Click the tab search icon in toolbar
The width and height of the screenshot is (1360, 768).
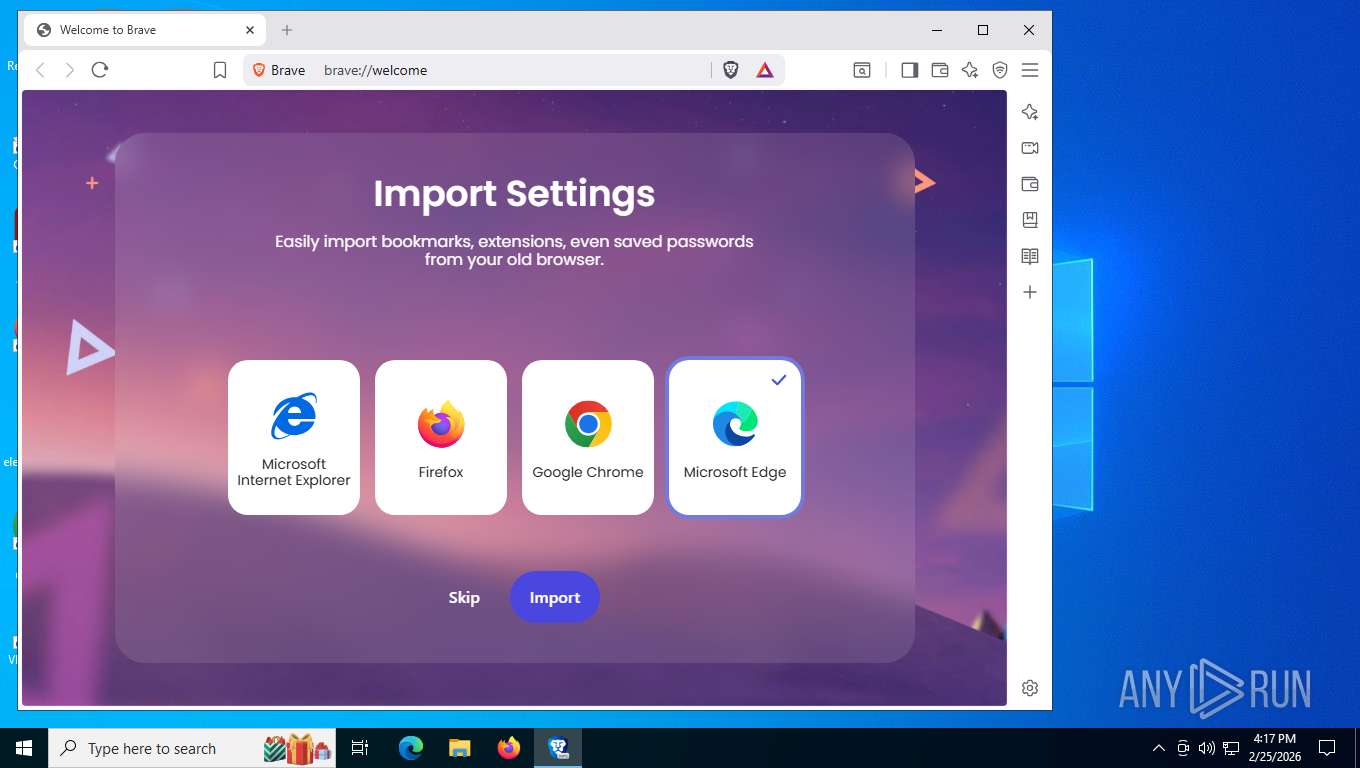click(862, 70)
